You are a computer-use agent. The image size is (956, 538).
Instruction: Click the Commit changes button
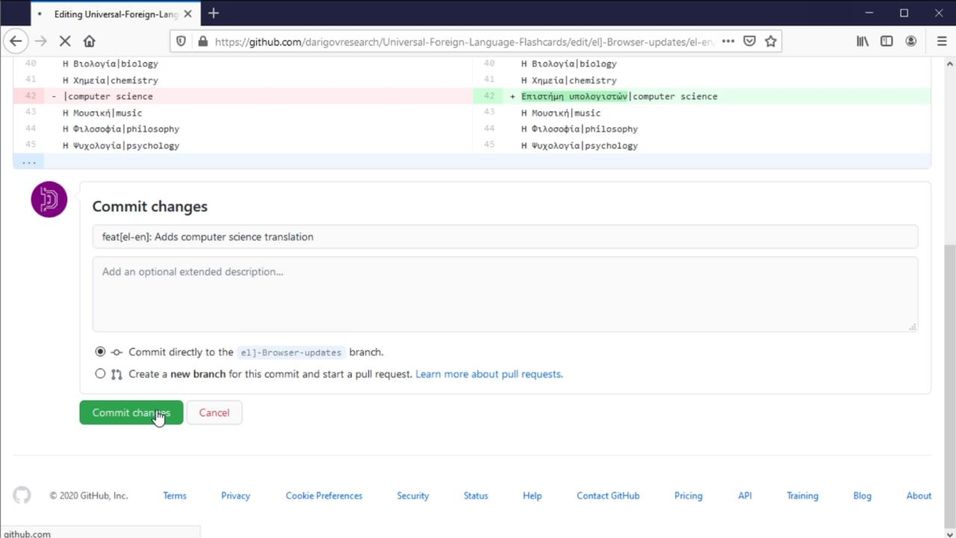pos(131,412)
